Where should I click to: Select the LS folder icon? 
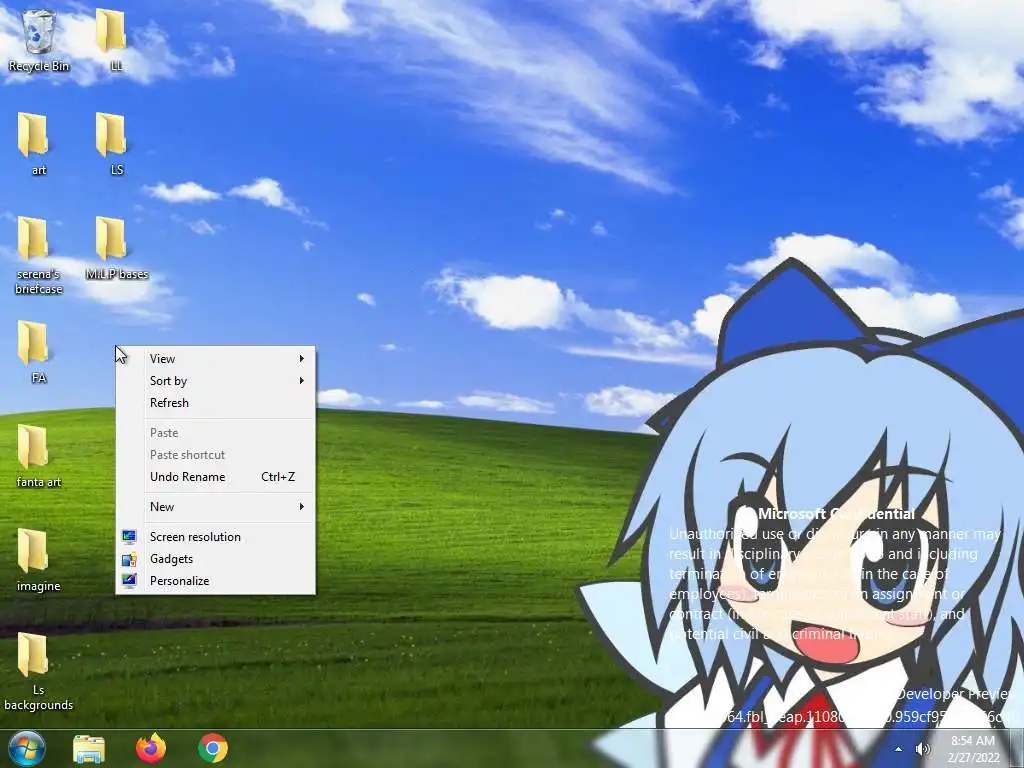[x=111, y=144]
